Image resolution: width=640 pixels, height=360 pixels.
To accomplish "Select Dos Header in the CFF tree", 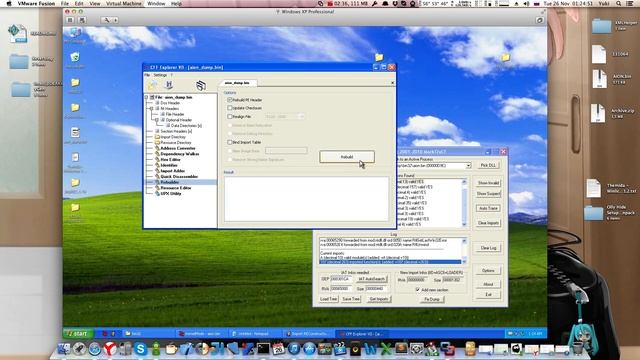I will pos(170,103).
